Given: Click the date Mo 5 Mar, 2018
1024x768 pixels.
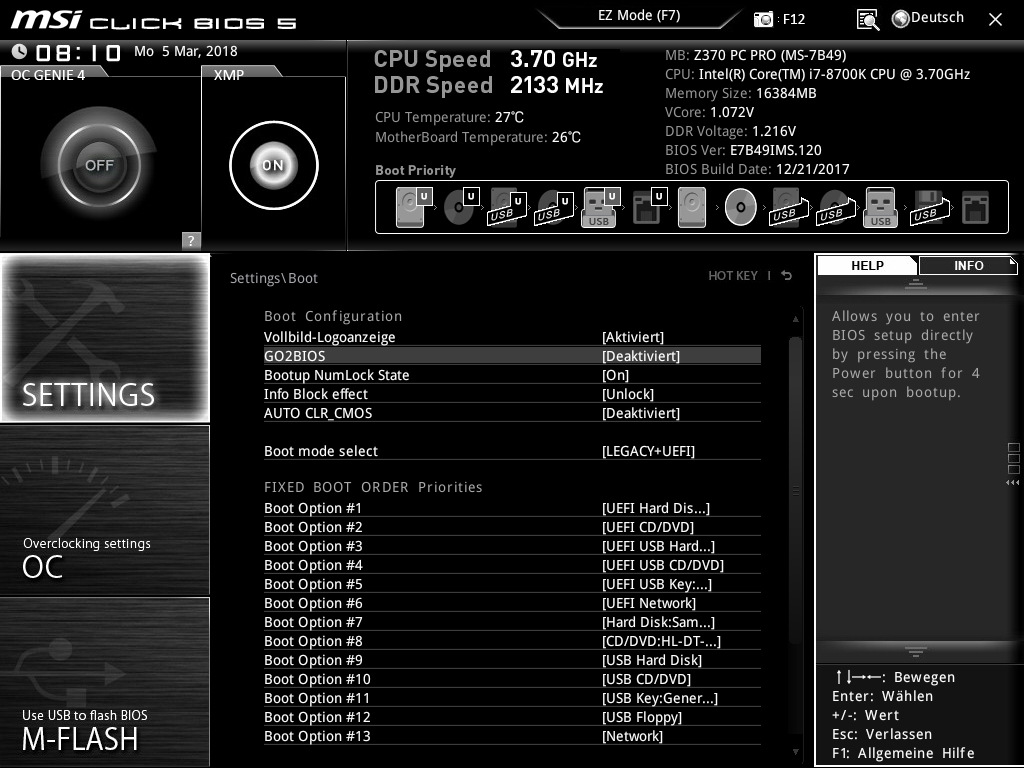Looking at the screenshot, I should [x=185, y=52].
